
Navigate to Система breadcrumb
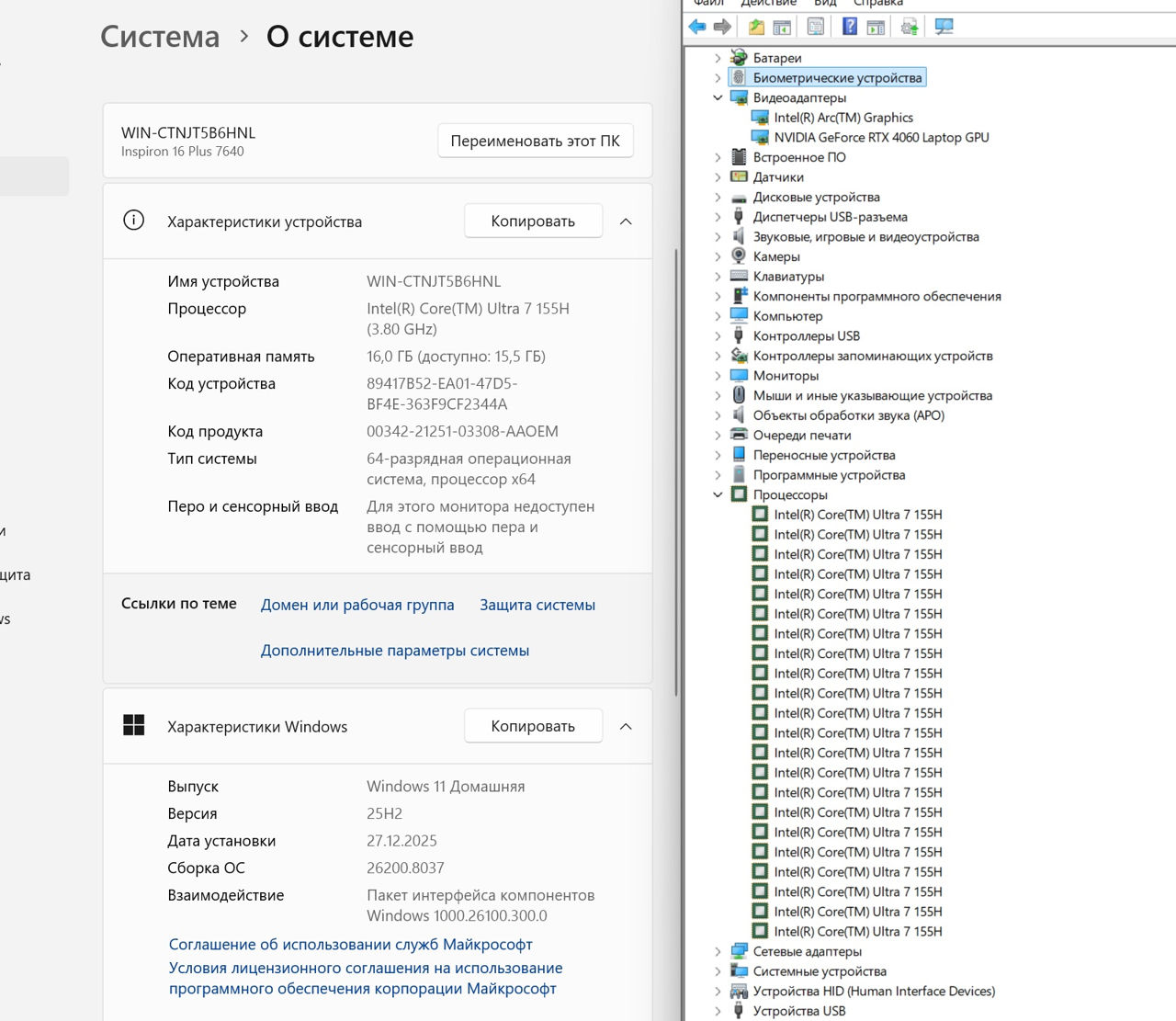pos(160,37)
